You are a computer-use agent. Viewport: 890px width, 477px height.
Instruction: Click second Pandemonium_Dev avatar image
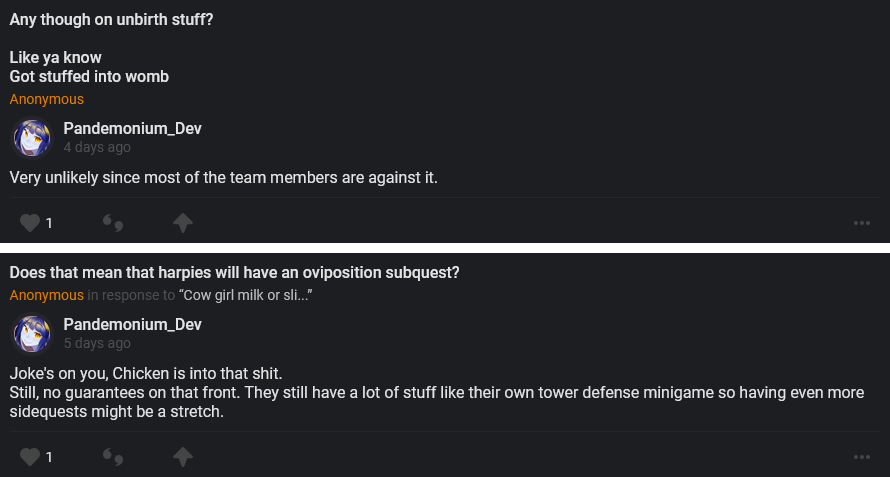point(32,334)
